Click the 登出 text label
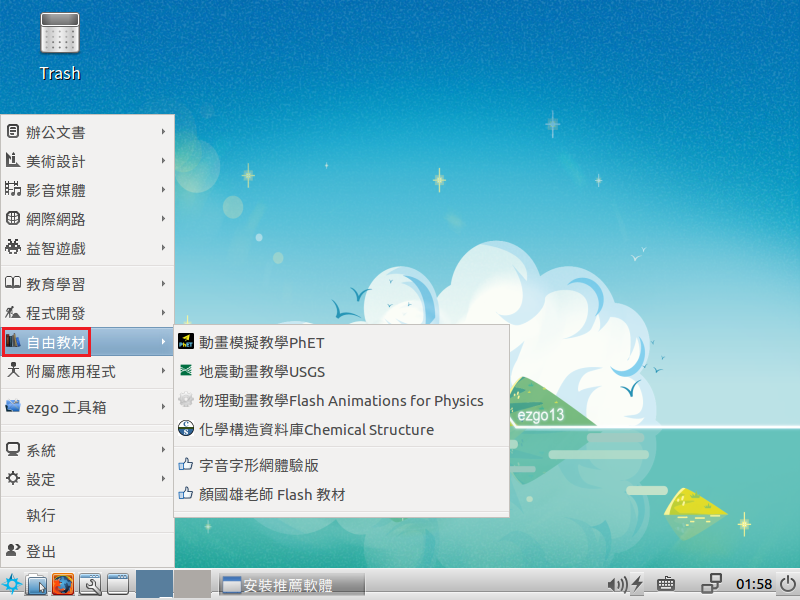 tap(41, 551)
